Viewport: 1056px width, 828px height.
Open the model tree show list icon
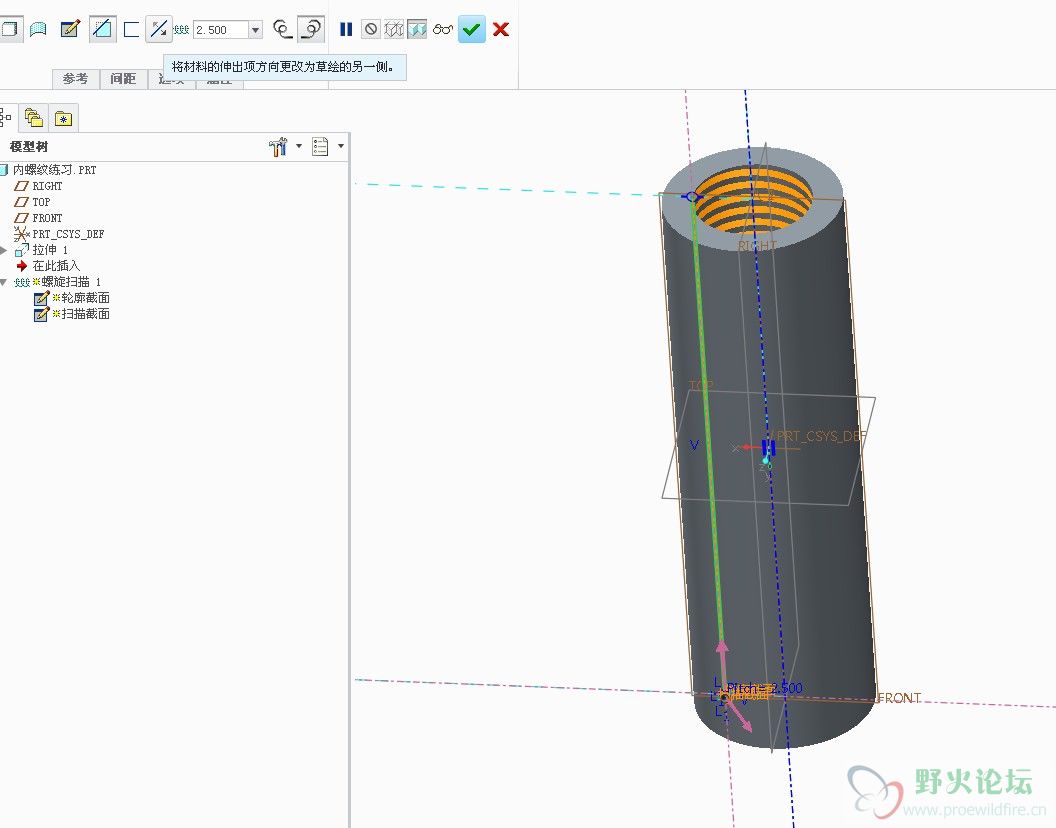pos(320,146)
